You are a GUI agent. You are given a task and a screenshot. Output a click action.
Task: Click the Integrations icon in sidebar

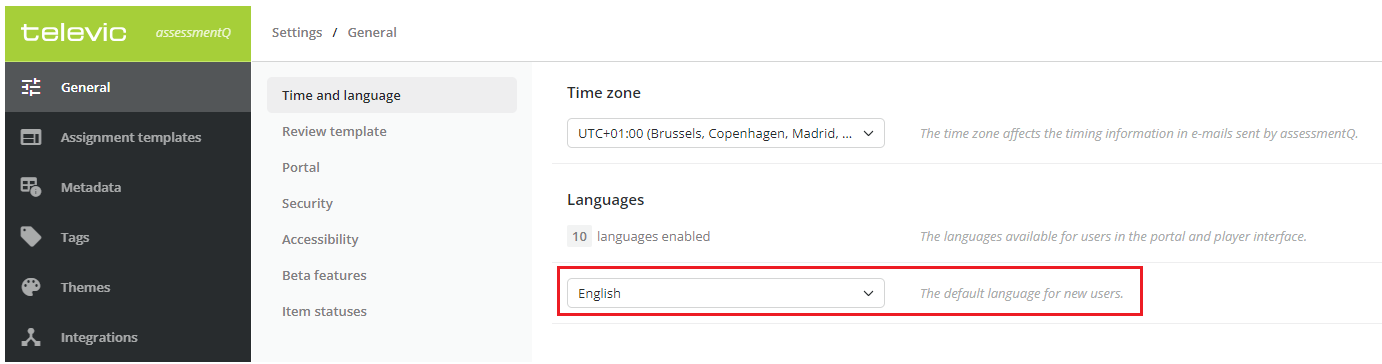[x=31, y=337]
